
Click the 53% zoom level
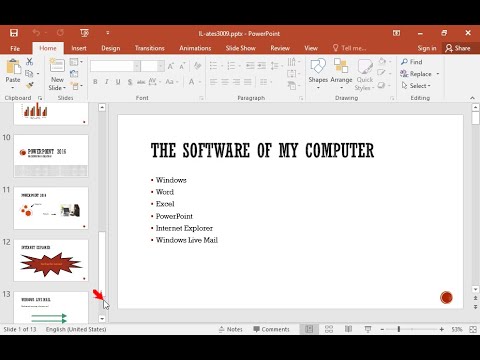457,329
